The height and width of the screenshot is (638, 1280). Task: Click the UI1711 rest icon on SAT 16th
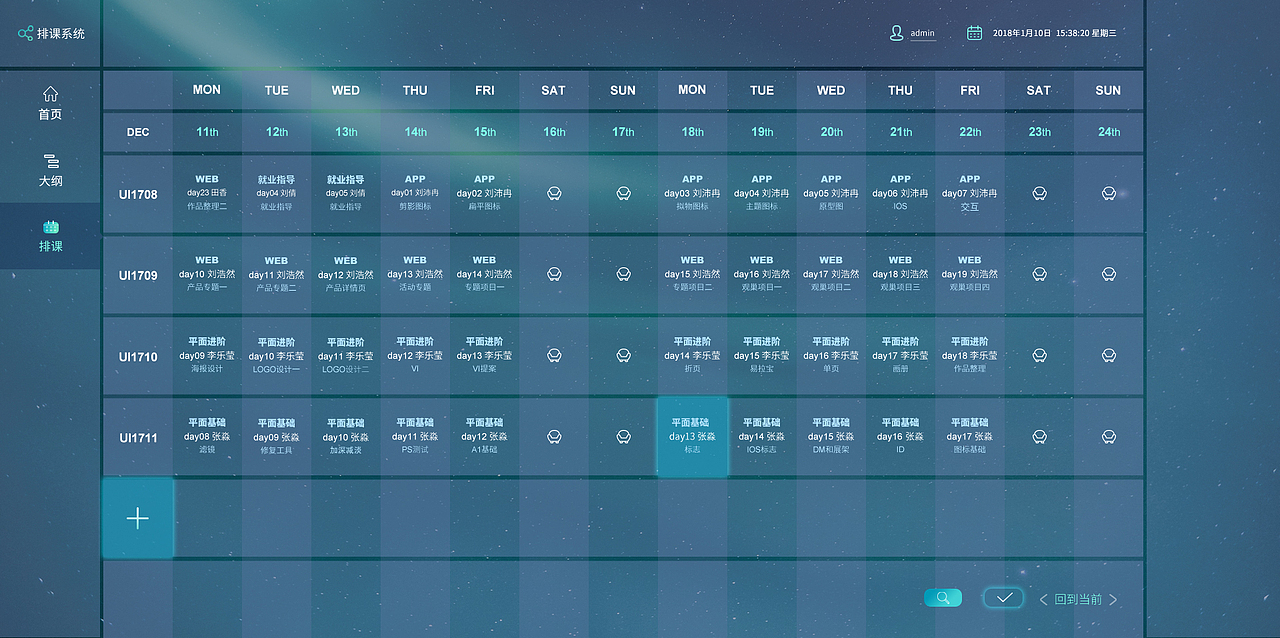click(x=554, y=436)
